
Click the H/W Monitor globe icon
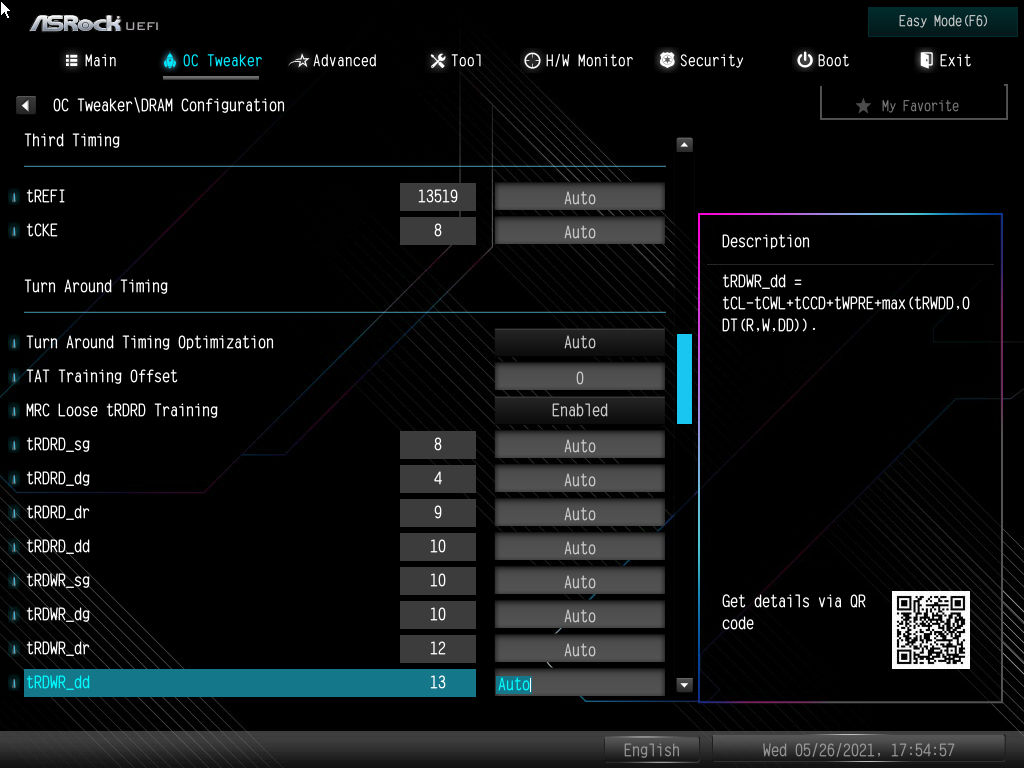coord(531,60)
